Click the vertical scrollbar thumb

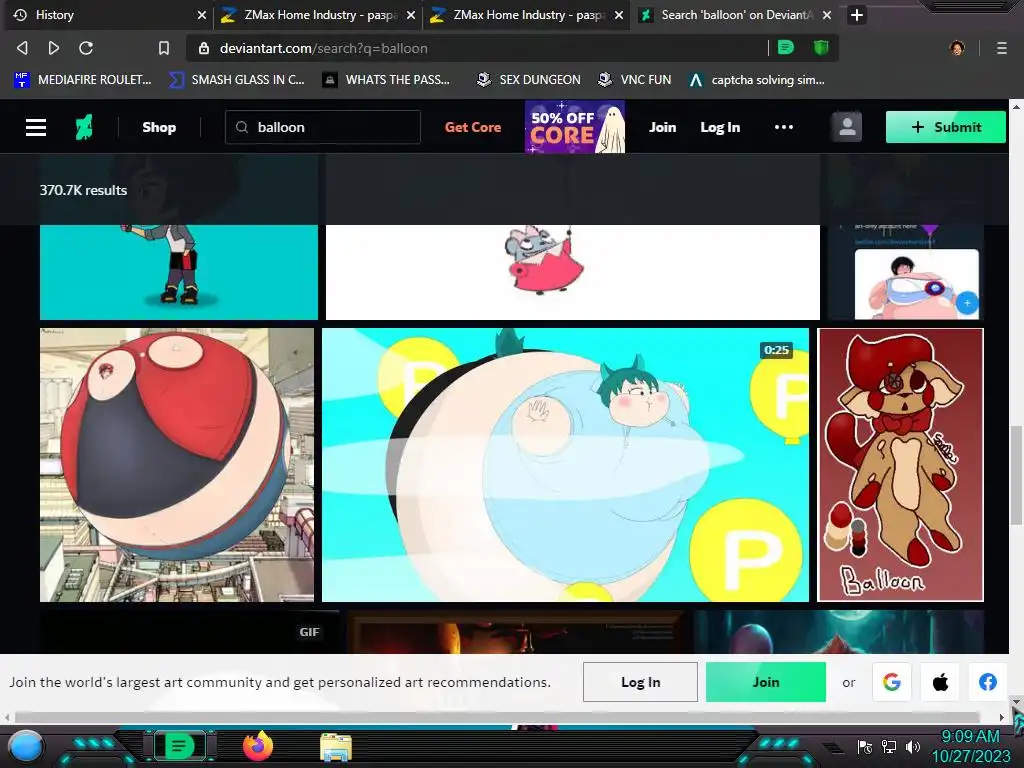click(x=1016, y=475)
